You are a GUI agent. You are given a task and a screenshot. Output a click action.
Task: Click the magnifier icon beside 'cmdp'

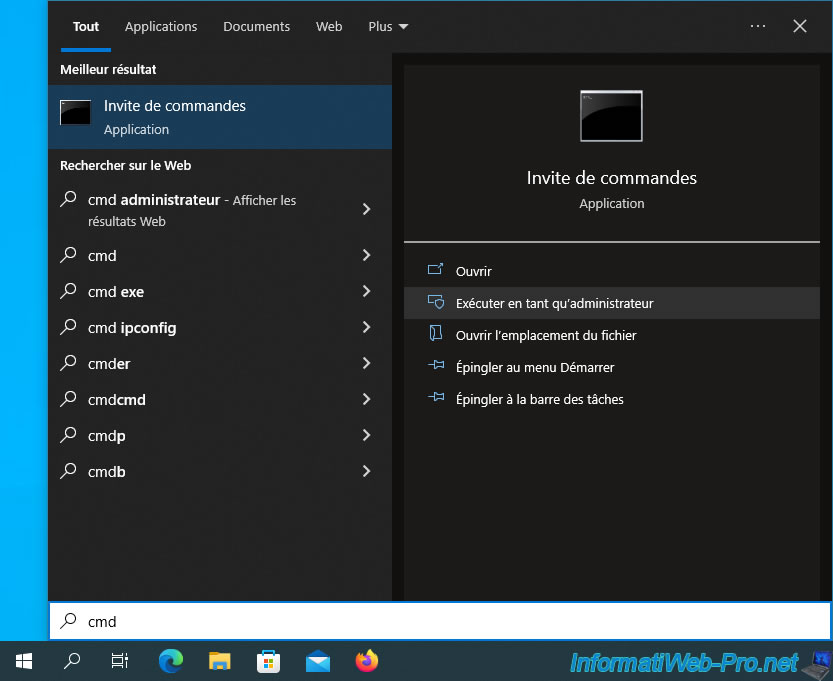coord(68,435)
